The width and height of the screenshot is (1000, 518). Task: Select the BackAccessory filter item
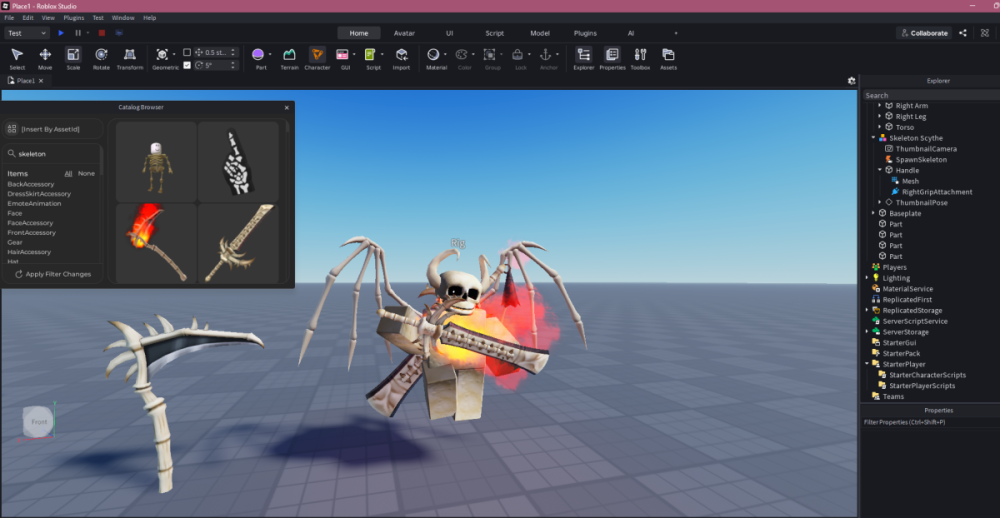[31, 184]
